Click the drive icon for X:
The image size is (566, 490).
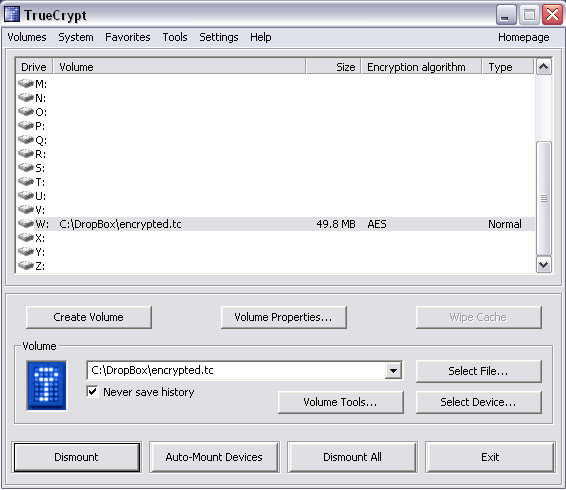click(x=26, y=238)
